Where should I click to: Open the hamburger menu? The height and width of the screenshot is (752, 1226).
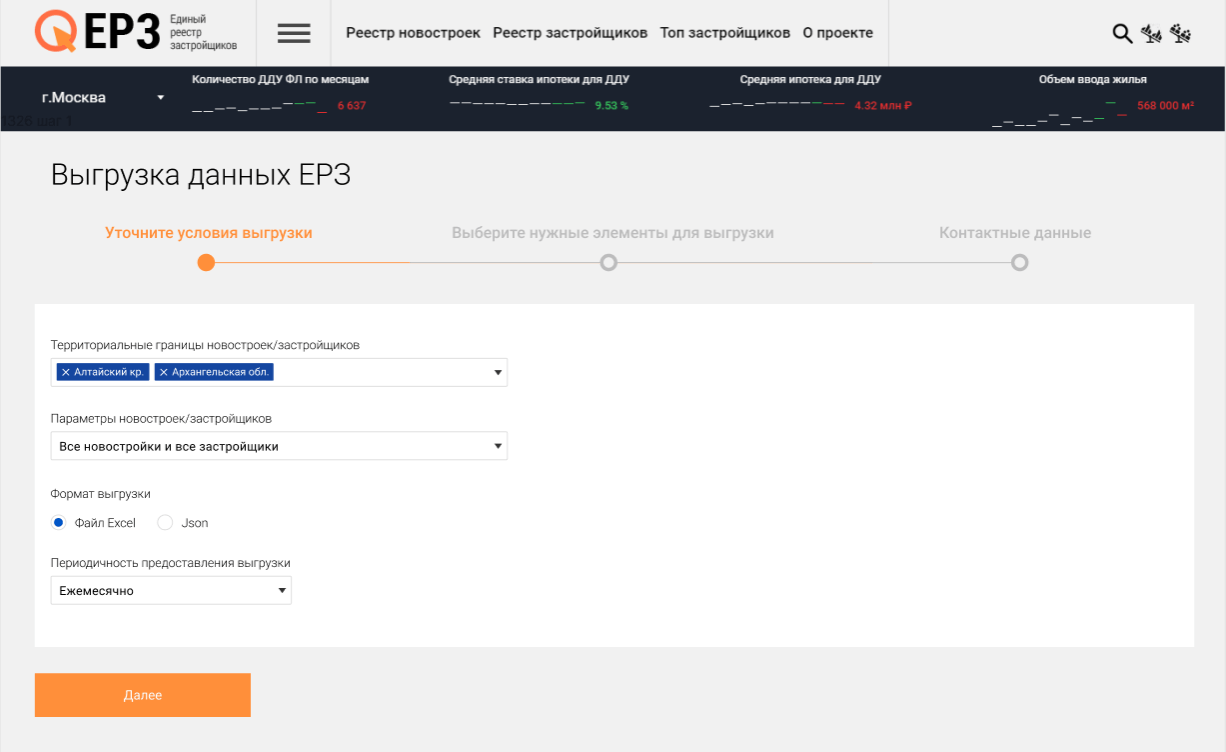point(294,33)
